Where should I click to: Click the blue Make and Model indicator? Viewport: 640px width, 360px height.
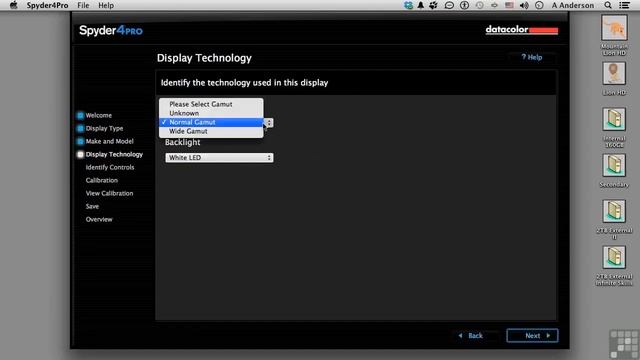pyautogui.click(x=80, y=142)
